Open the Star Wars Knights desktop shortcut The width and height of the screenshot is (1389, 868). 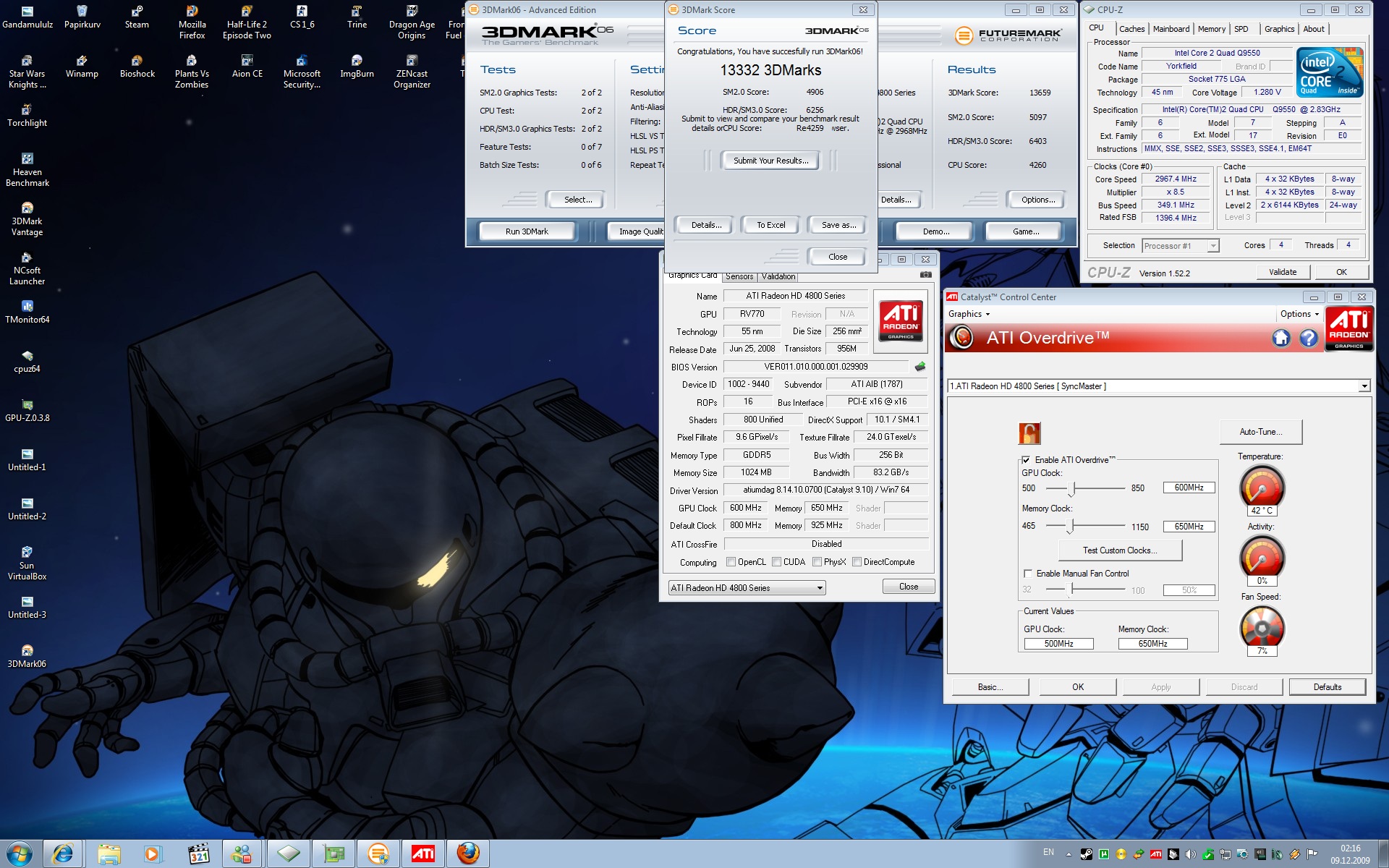pyautogui.click(x=27, y=72)
